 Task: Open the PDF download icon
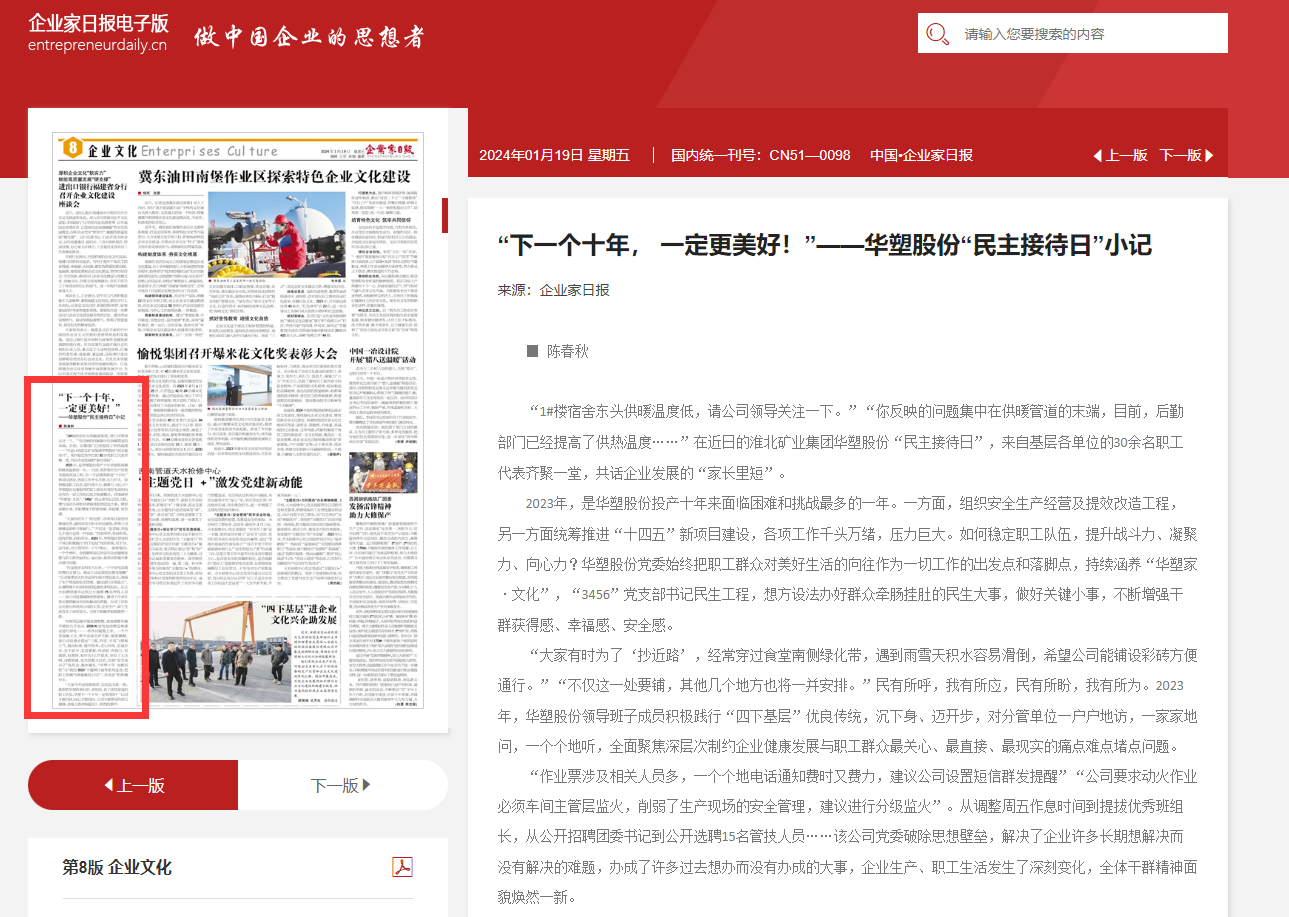(402, 867)
